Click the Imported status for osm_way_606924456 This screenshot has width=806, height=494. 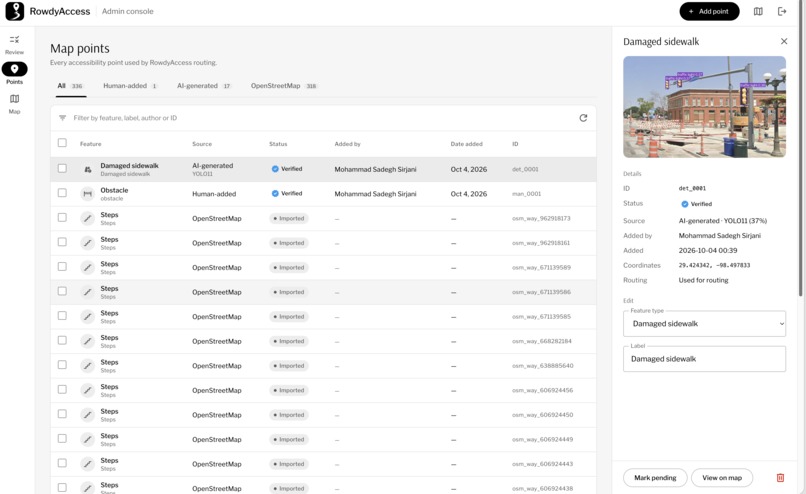(x=289, y=390)
